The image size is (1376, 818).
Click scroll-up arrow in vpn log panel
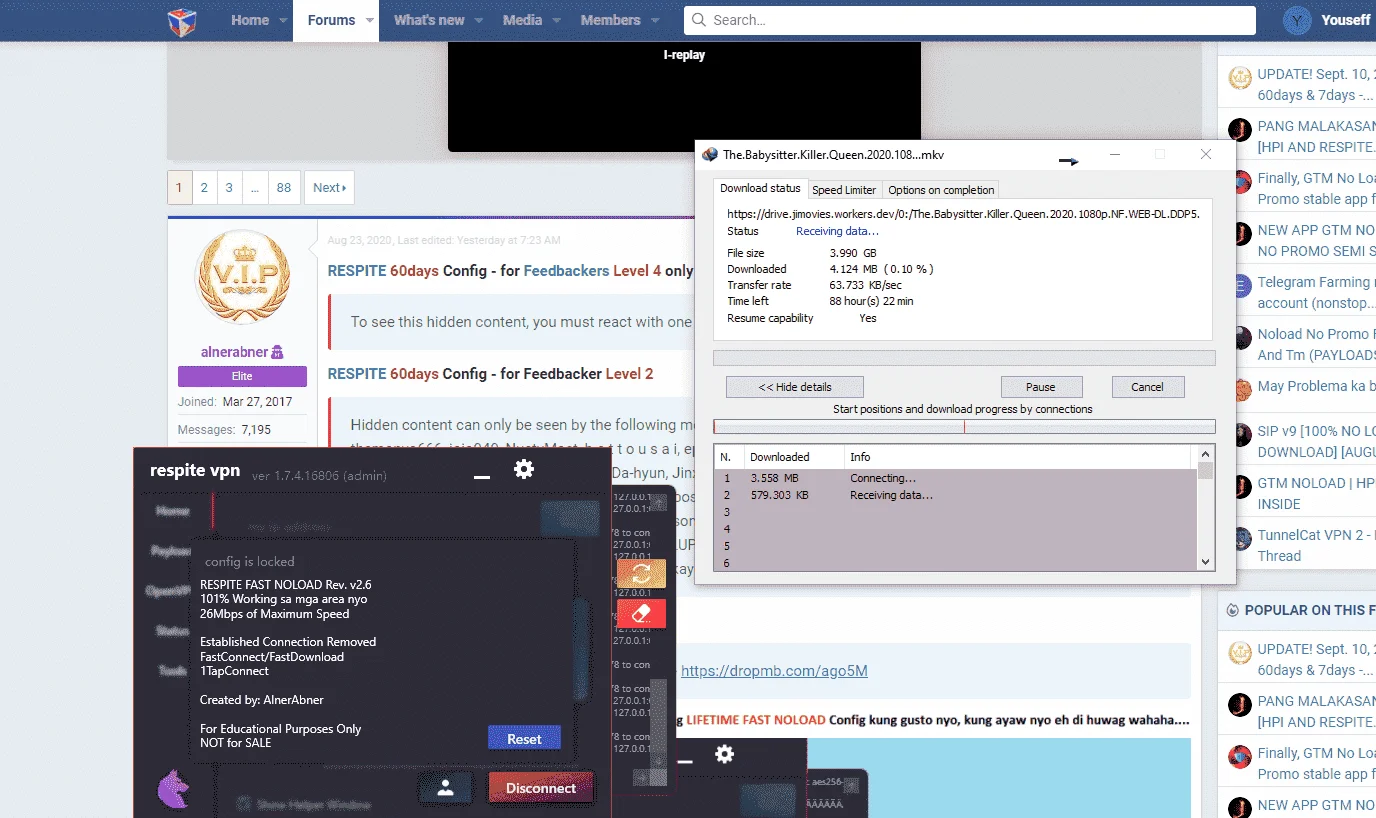658,503
